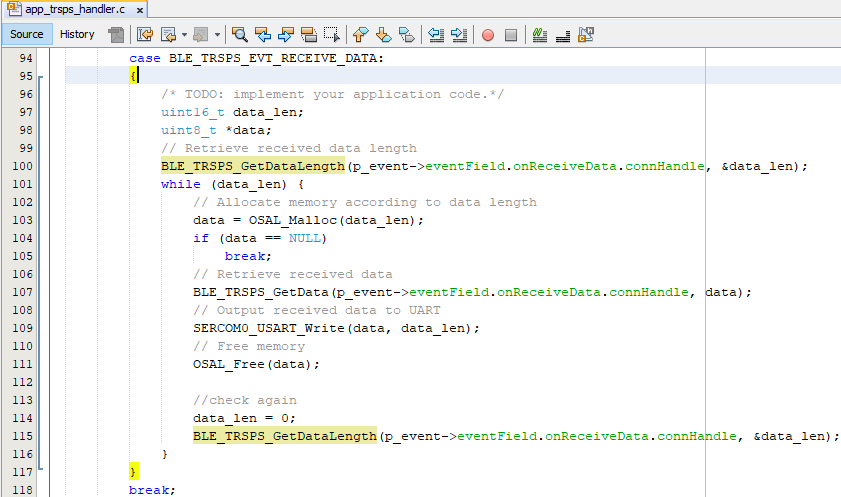The image size is (841, 497).
Task: Open the Forward navigation dropdown arrow
Action: (218, 34)
